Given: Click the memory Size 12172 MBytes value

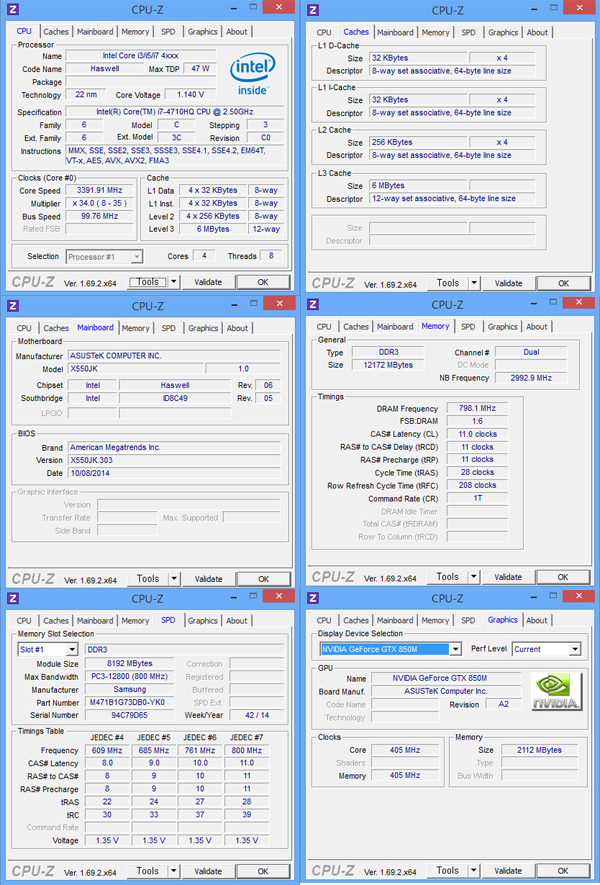Looking at the screenshot, I should [388, 365].
